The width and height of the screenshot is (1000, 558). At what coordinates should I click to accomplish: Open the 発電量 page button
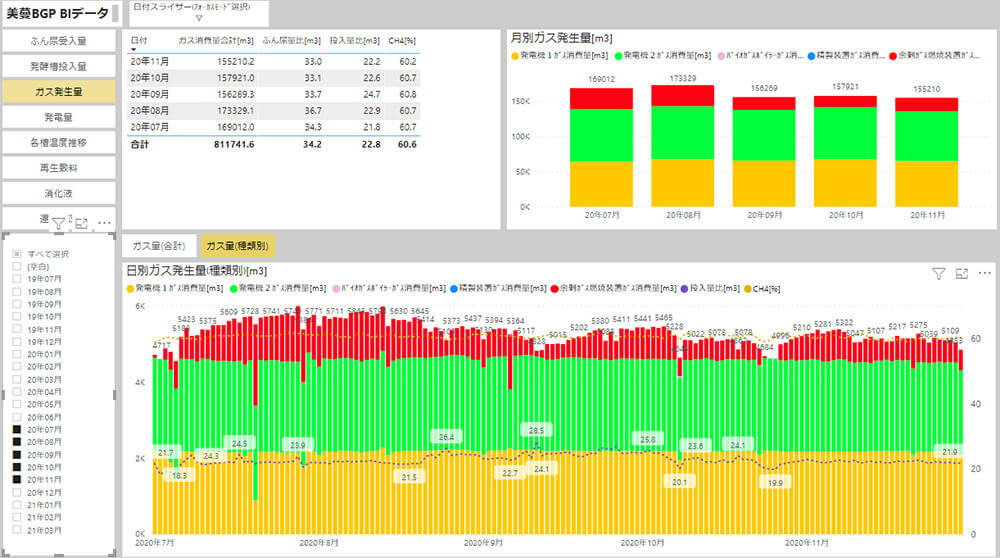click(x=58, y=117)
